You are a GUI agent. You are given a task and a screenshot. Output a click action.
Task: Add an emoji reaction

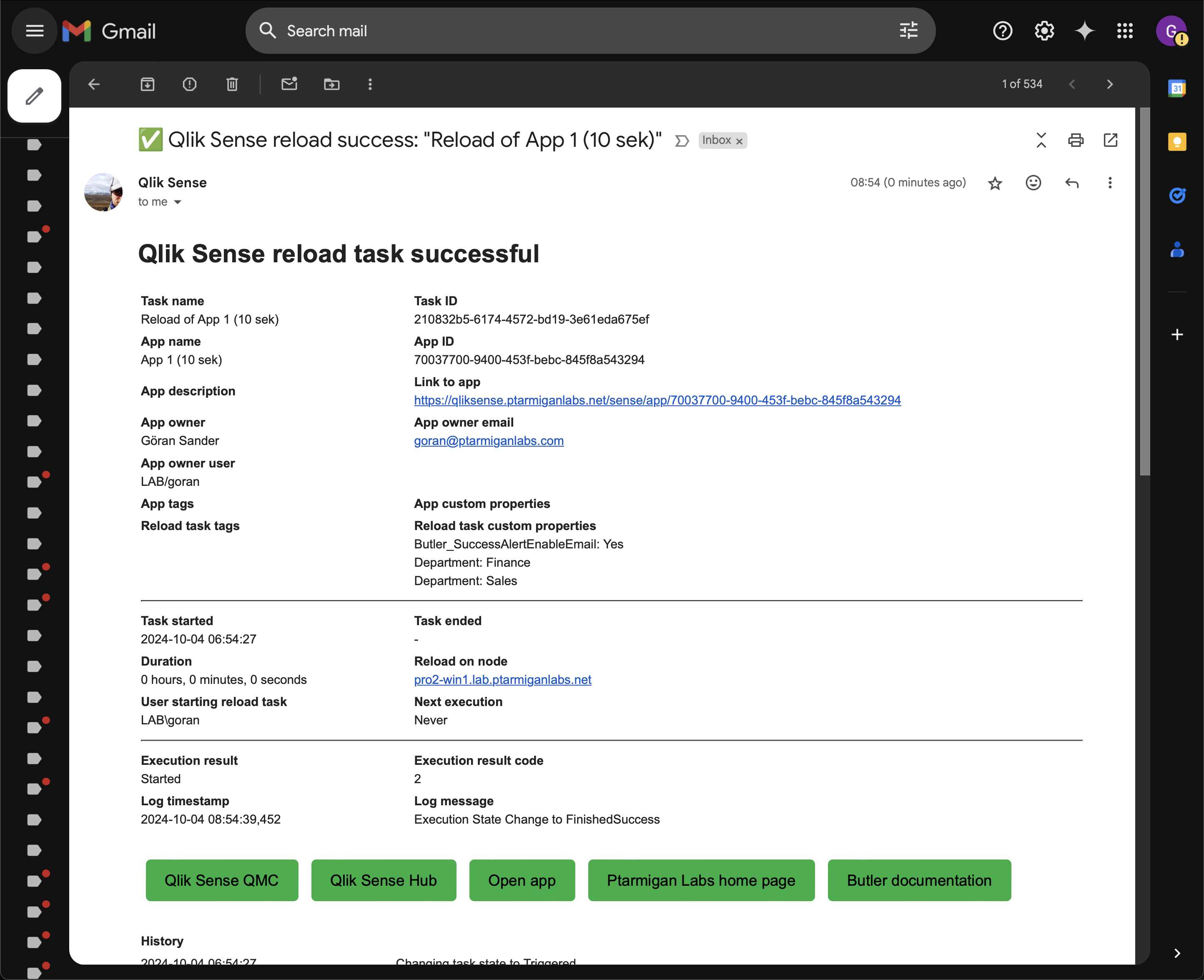(x=1033, y=183)
